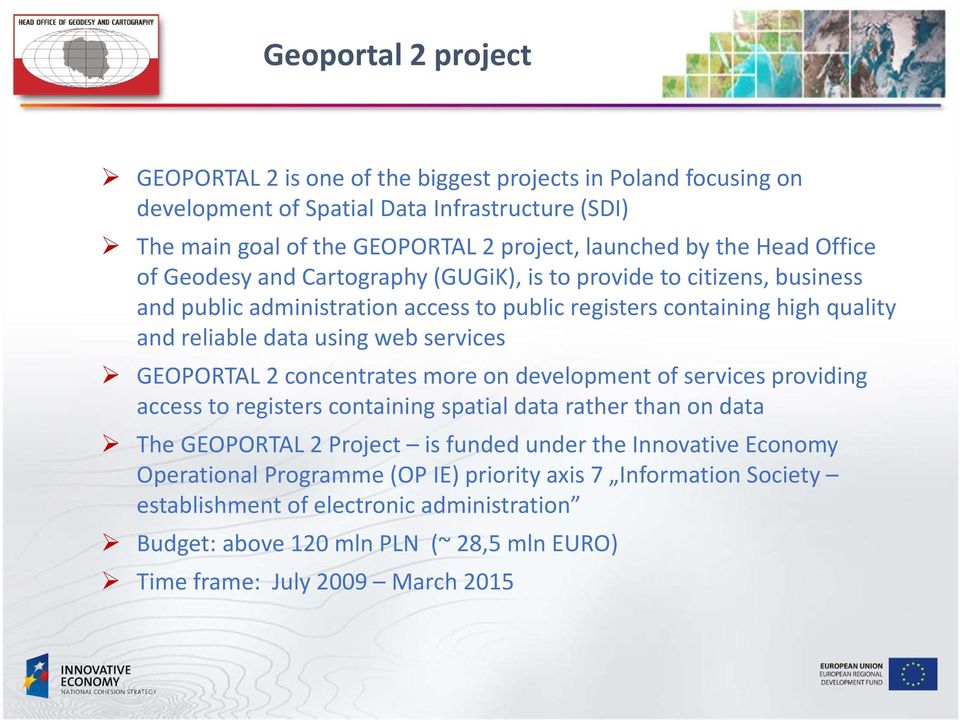This screenshot has width=960, height=720.
Task: Click the arrow bullet beside 'The GEOPORTAL 2 Project'
Action: tap(111, 444)
